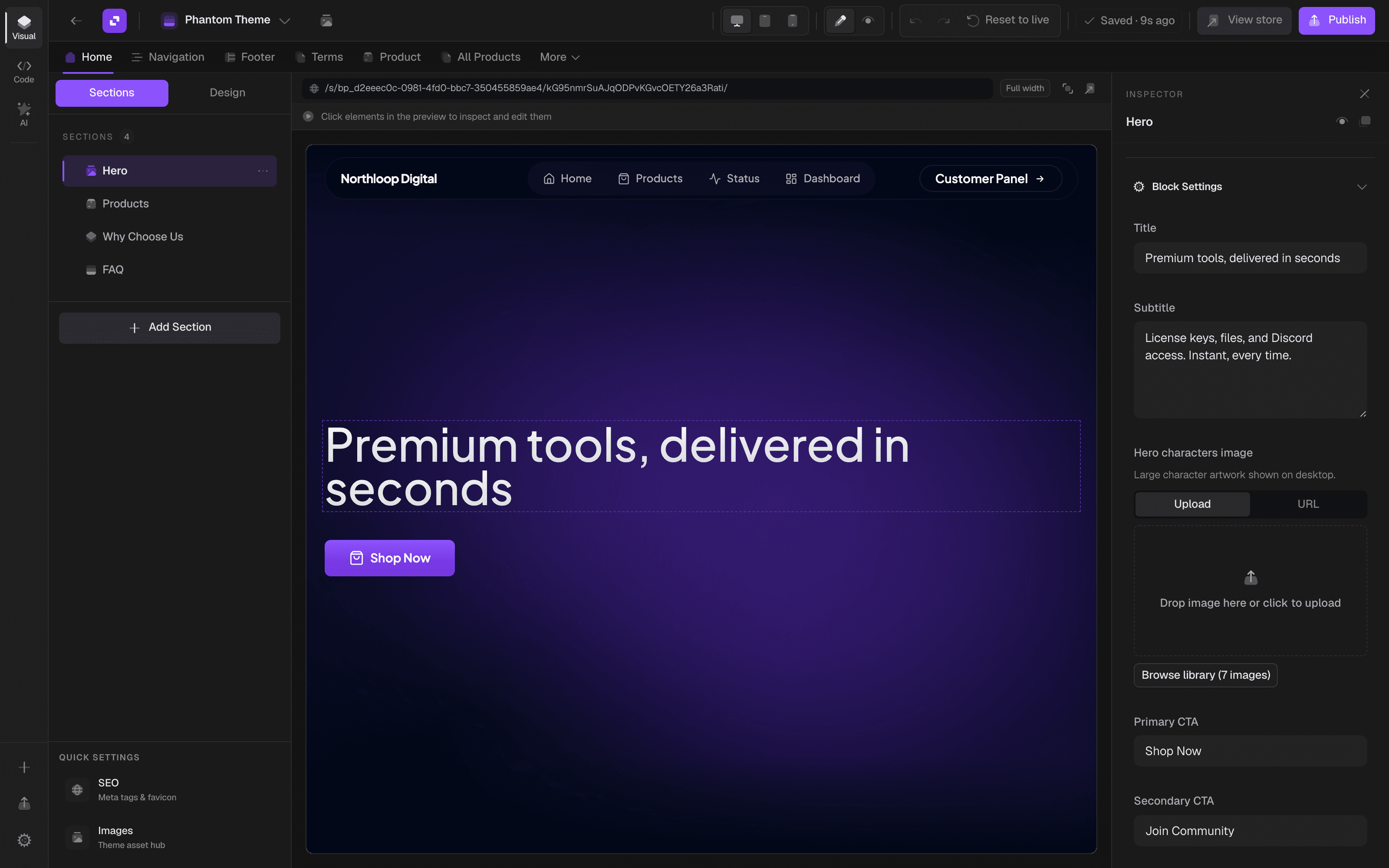Click the plus icon in left rail
Image resolution: width=1389 pixels, height=868 pixels.
click(x=24, y=768)
